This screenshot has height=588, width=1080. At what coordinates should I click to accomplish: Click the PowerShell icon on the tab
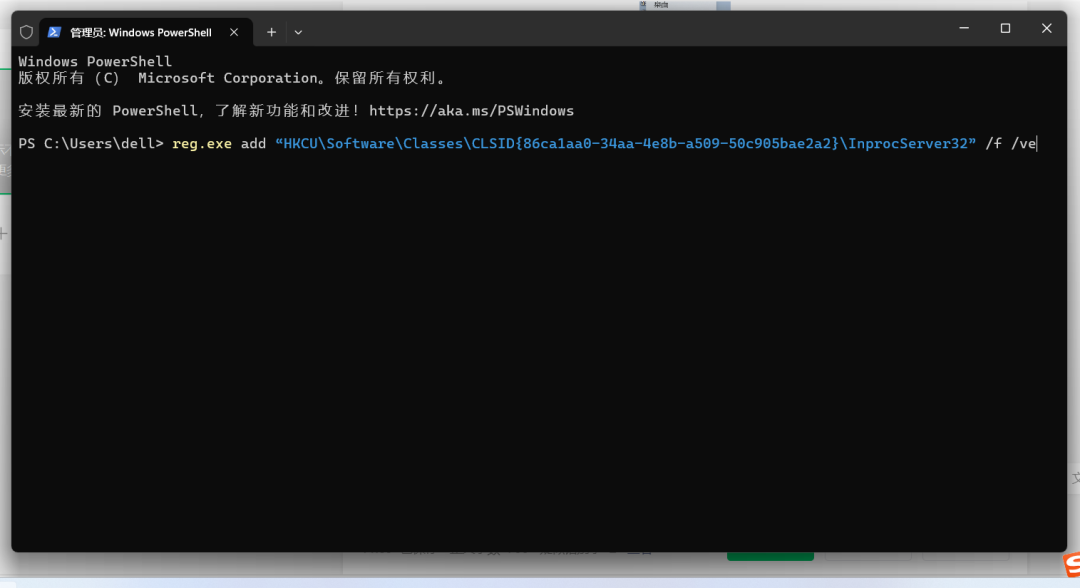point(54,32)
